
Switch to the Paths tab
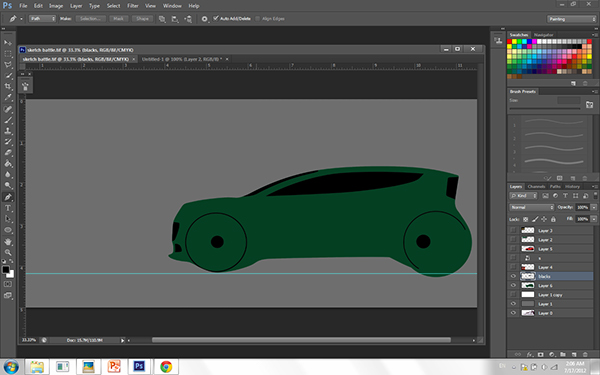point(555,186)
